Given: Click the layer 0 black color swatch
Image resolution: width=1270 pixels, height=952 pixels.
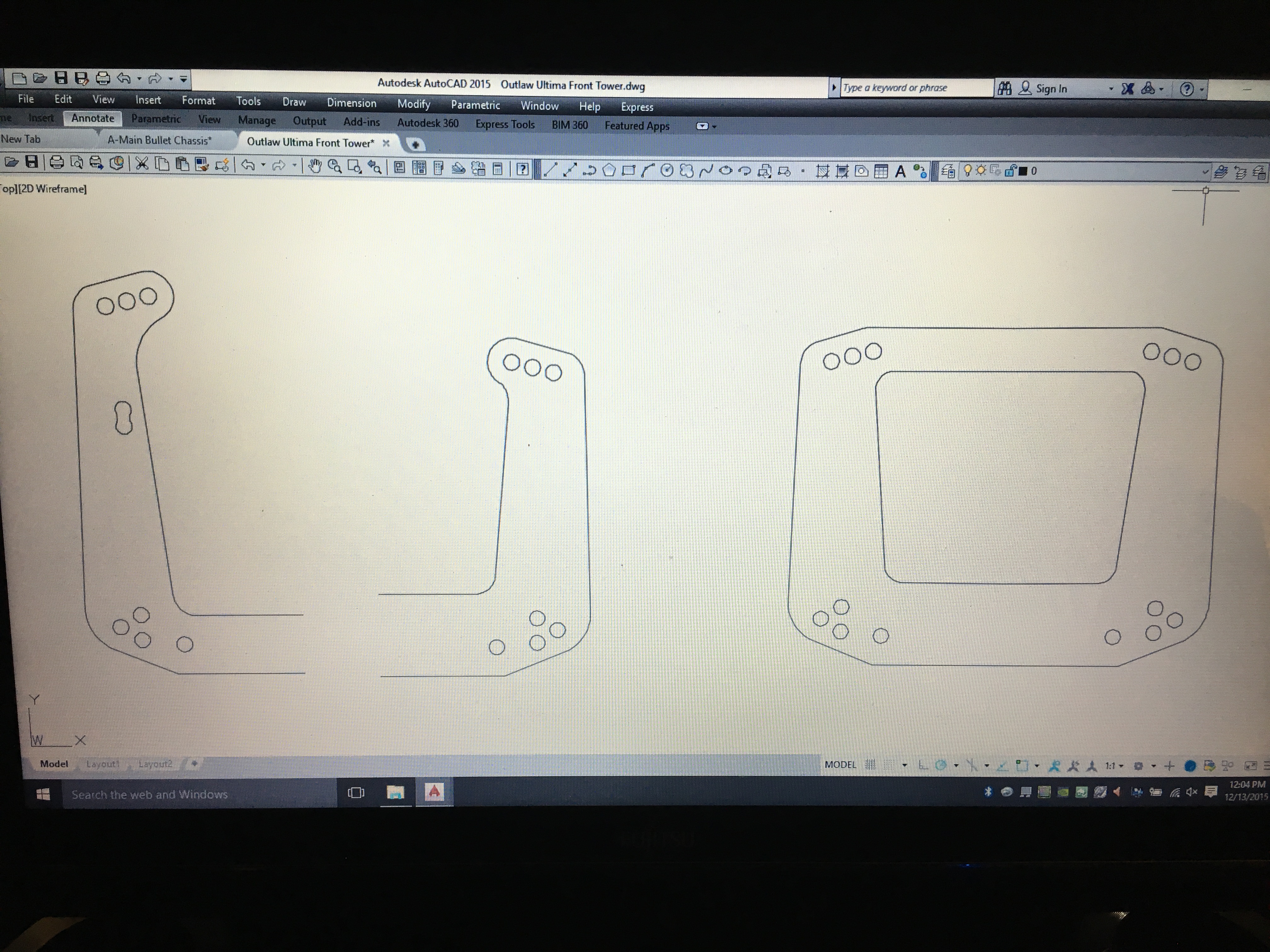Looking at the screenshot, I should (x=1022, y=171).
